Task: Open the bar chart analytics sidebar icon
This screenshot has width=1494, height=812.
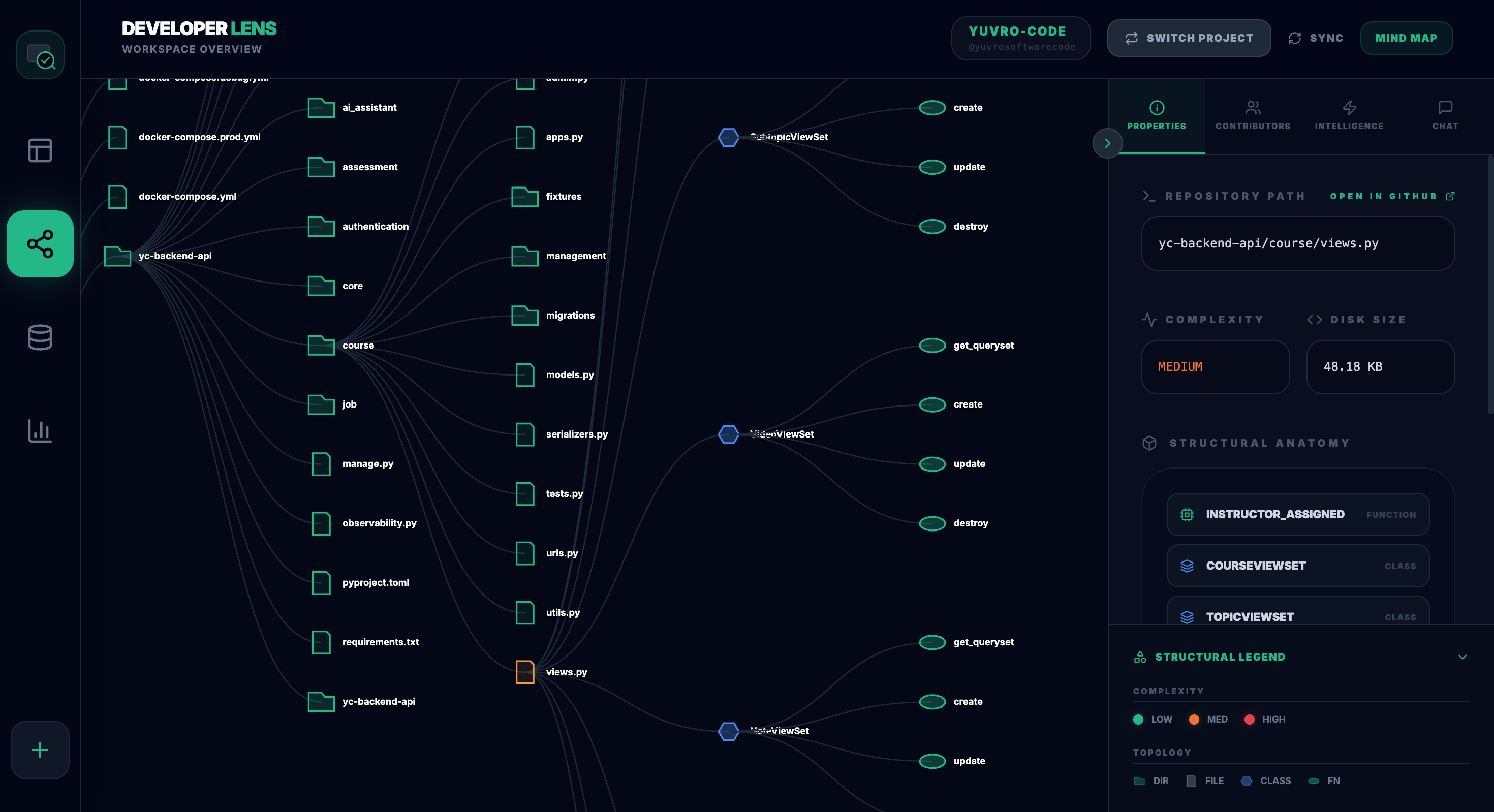Action: [x=40, y=430]
